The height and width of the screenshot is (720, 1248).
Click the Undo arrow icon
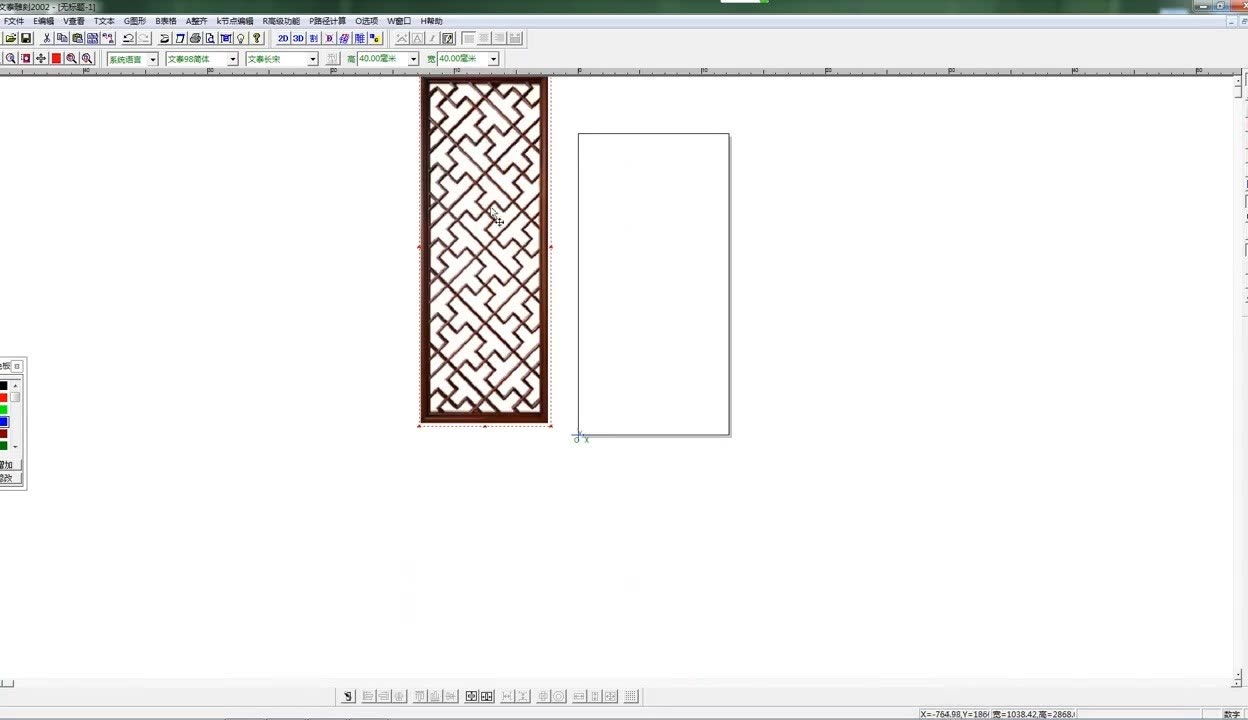(128, 38)
